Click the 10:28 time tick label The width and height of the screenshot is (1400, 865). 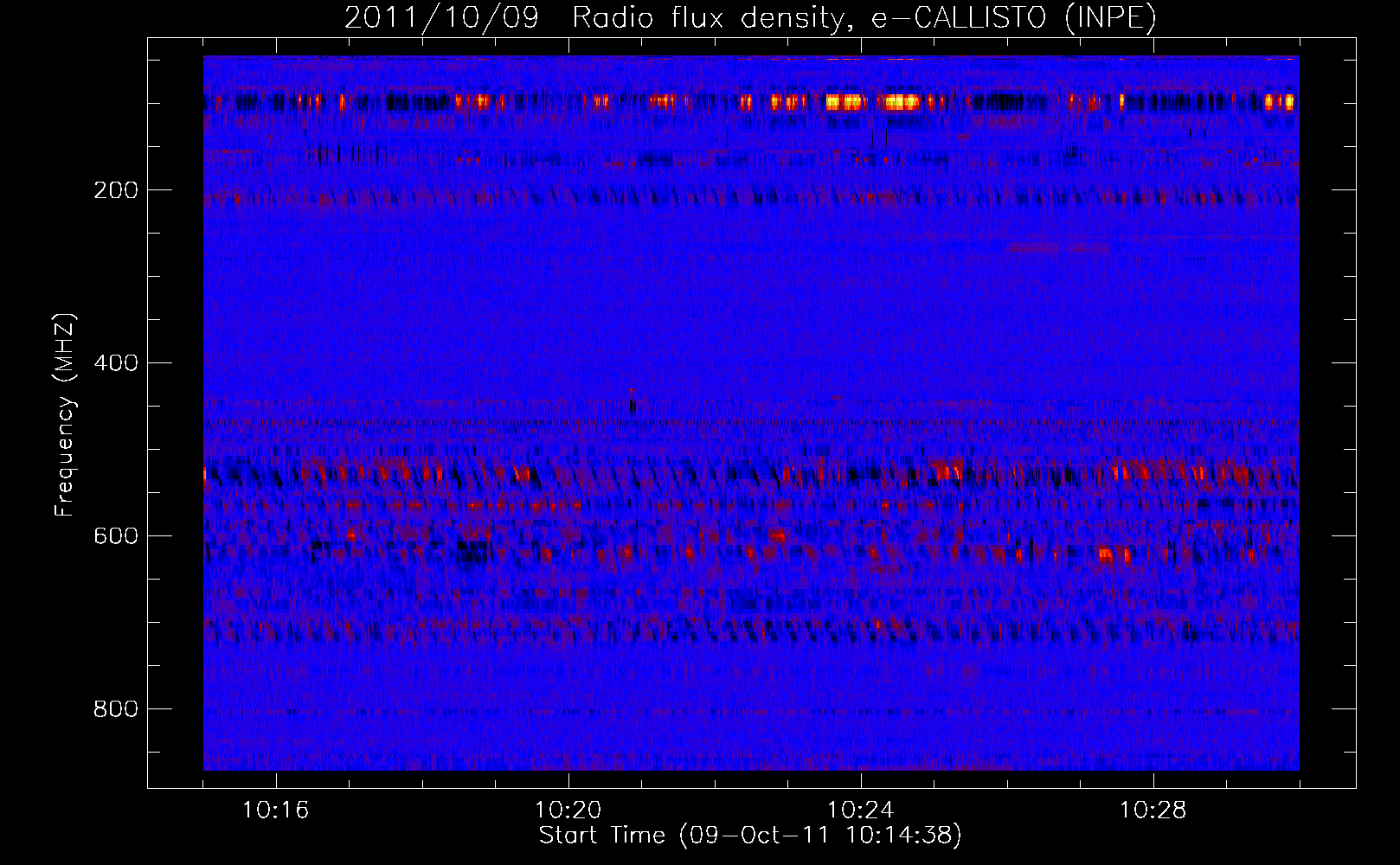[1153, 811]
